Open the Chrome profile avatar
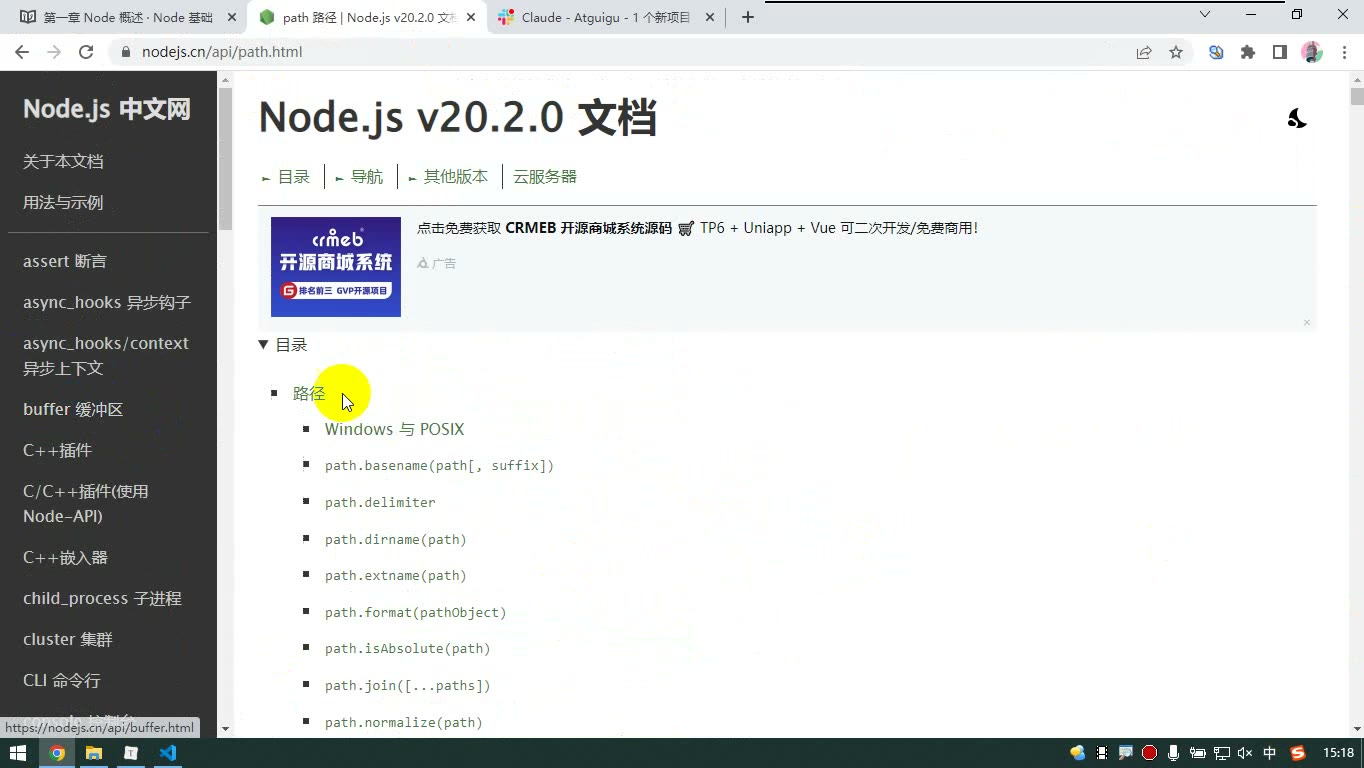 coord(1311,52)
